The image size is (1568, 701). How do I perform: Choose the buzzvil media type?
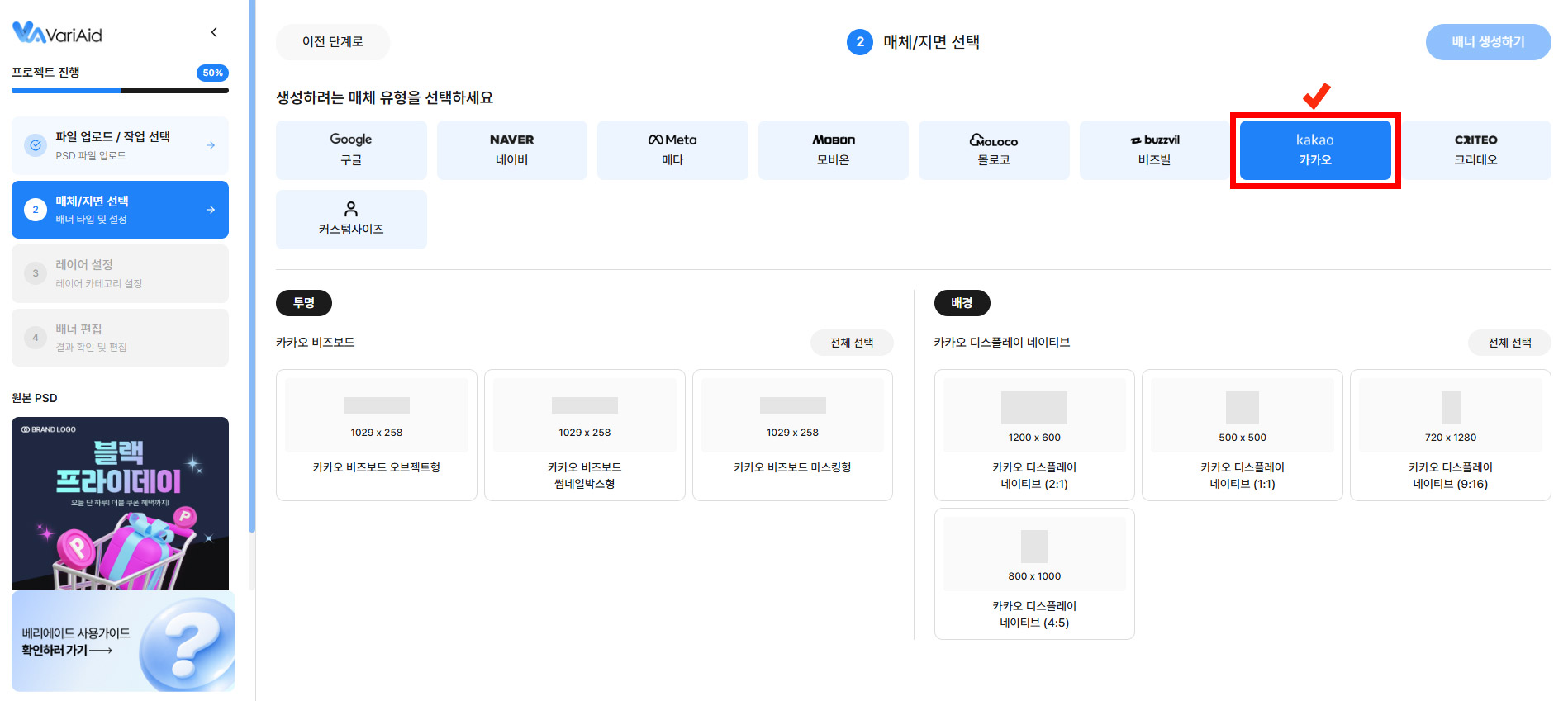click(1154, 149)
